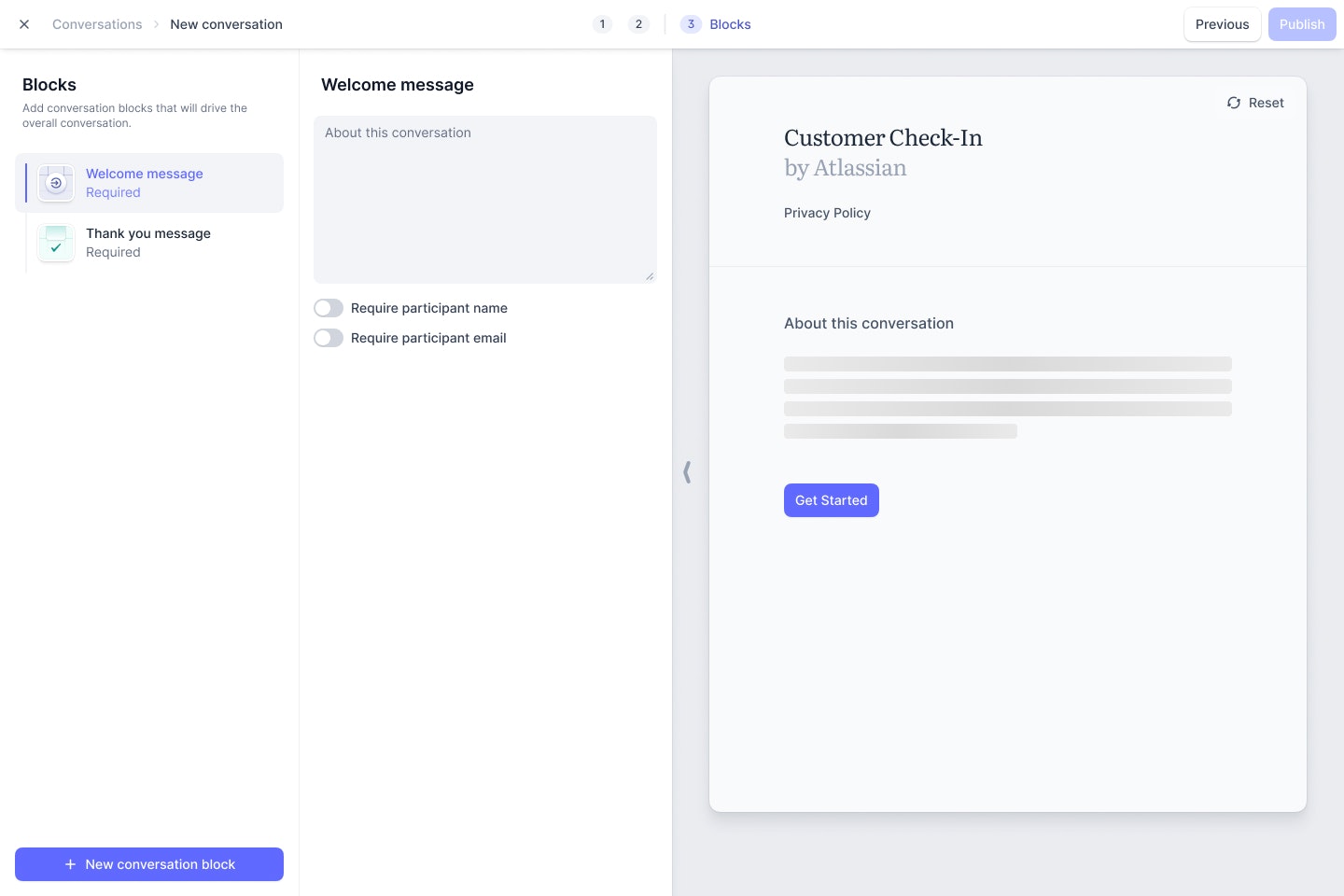This screenshot has height=896, width=1344.
Task: Click the Previous button
Action: coord(1222,24)
